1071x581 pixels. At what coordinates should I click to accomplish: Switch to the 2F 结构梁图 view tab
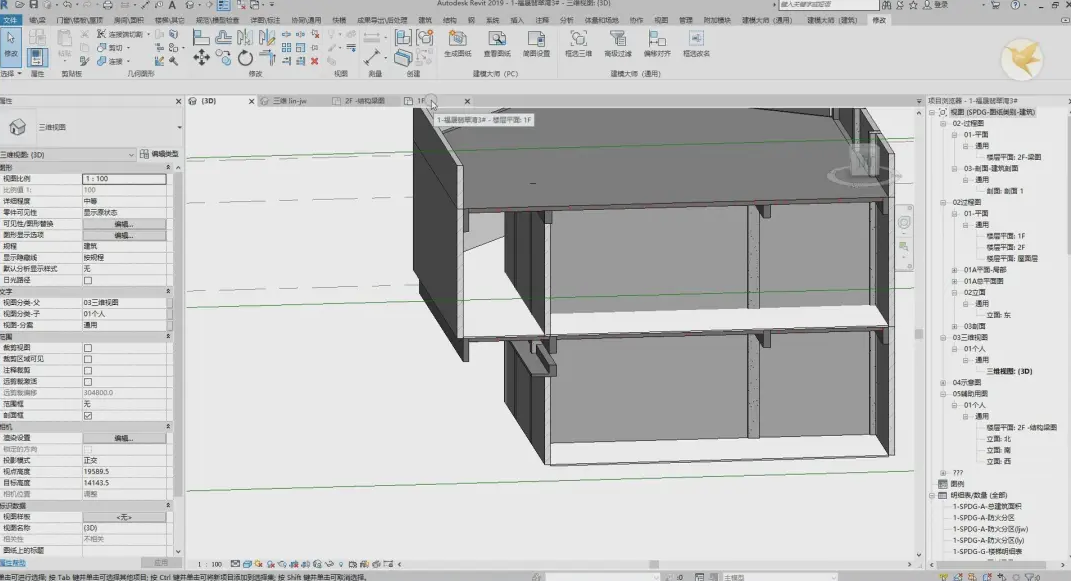click(x=359, y=101)
